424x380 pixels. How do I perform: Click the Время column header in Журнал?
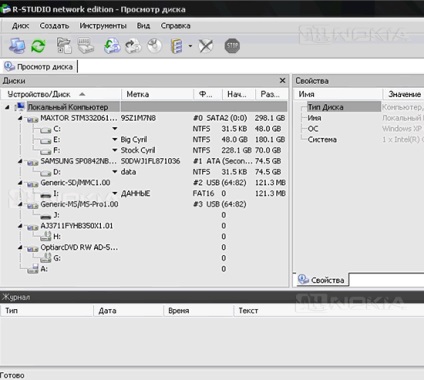(x=199, y=311)
